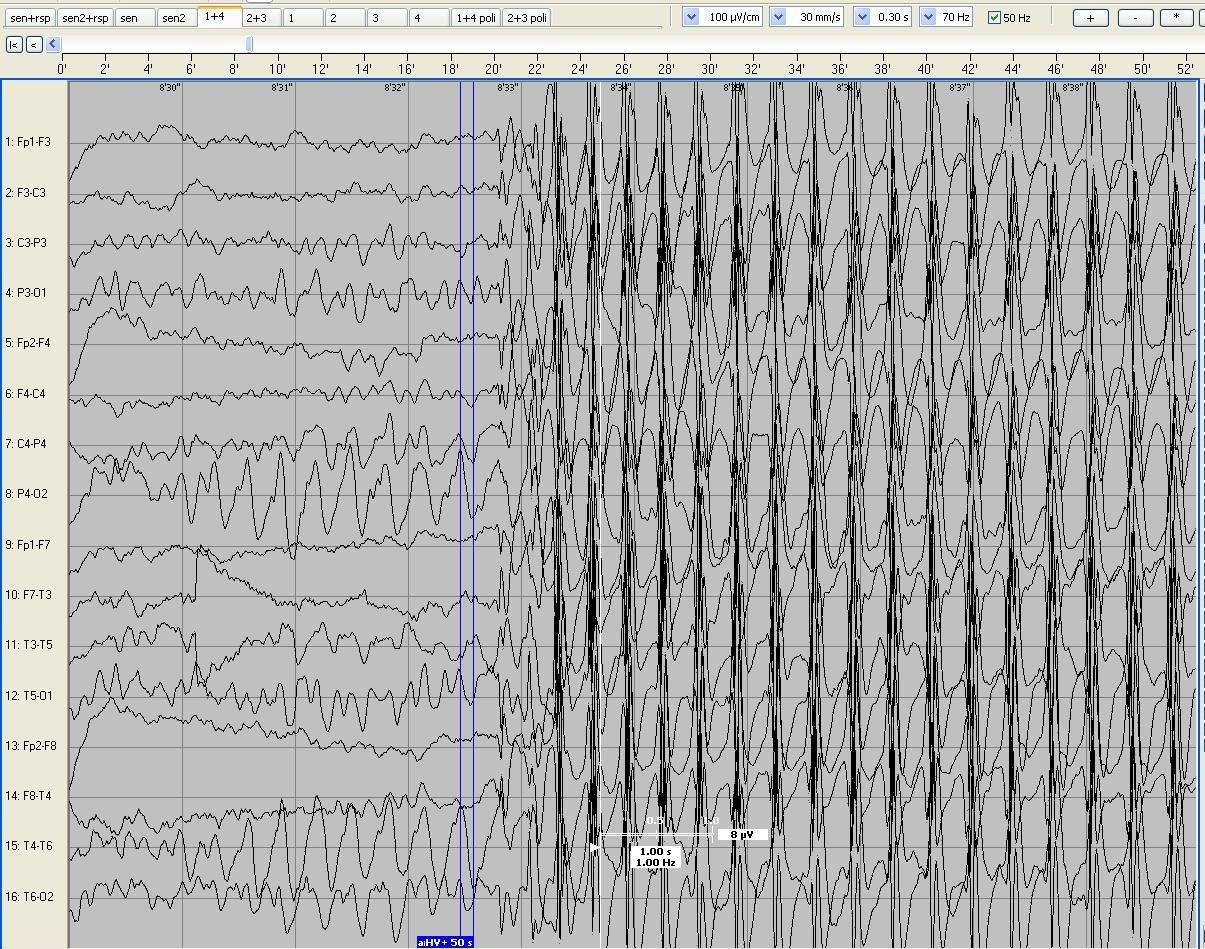The width and height of the screenshot is (1205, 949).
Task: Click the asterisk button
Action: [x=1176, y=18]
